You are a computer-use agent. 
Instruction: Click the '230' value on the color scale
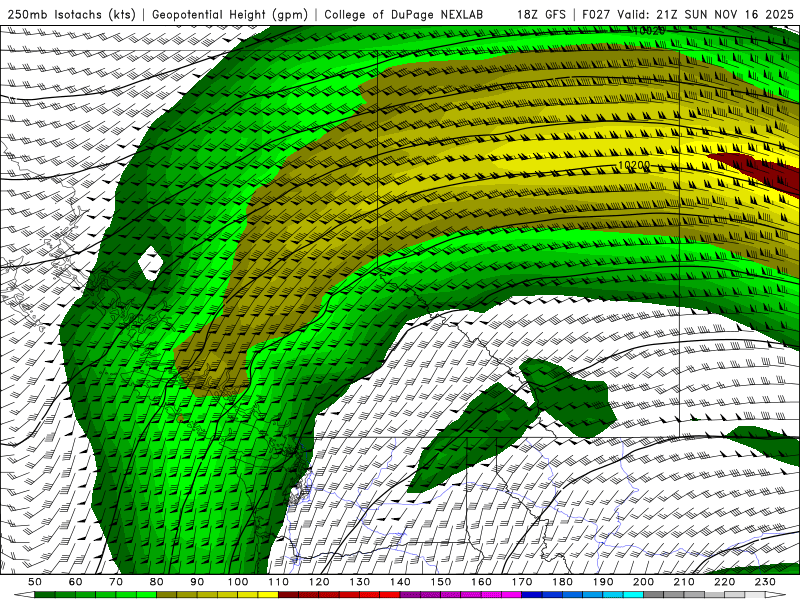click(x=765, y=582)
